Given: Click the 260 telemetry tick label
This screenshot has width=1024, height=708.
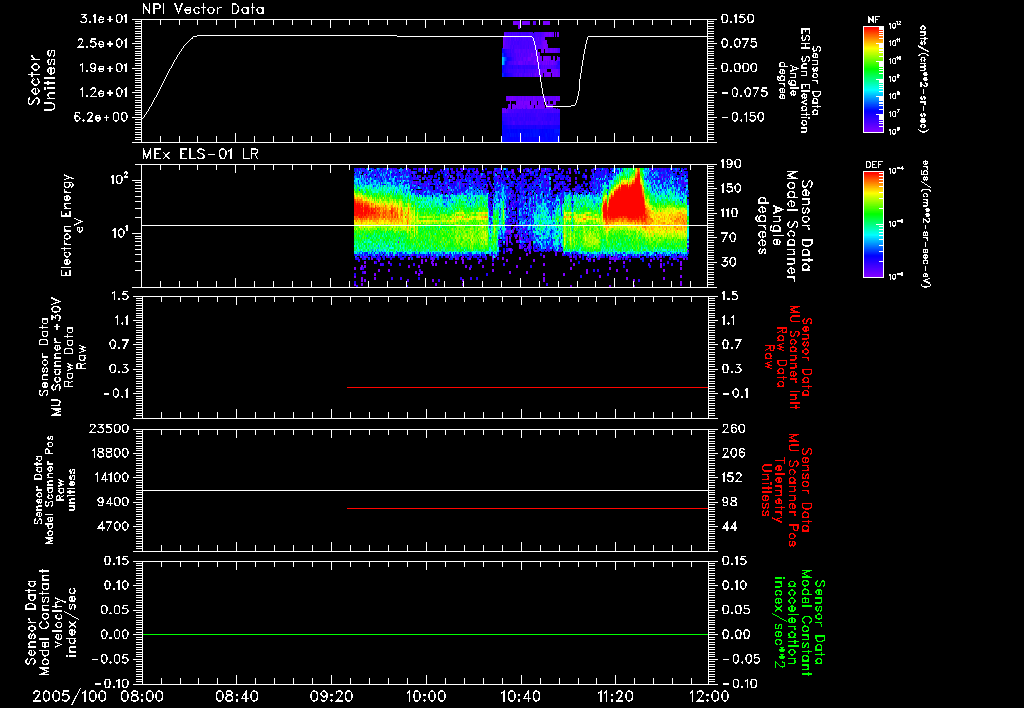Looking at the screenshot, I should [732, 429].
